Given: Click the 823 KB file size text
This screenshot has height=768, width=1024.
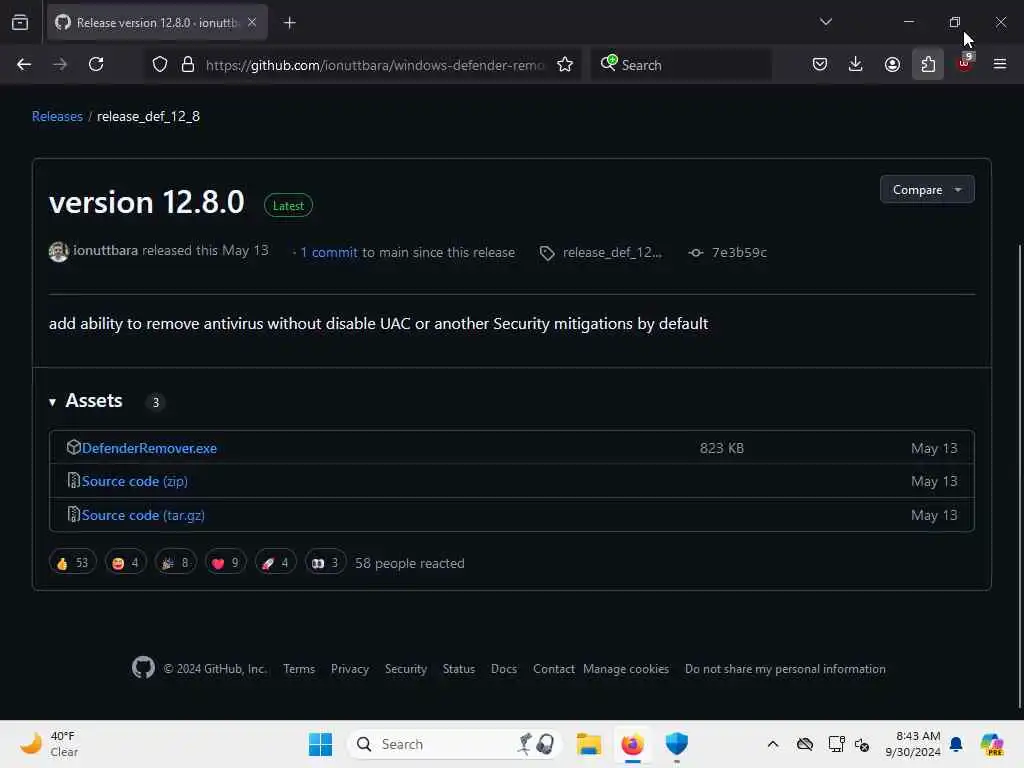Looking at the screenshot, I should point(722,448).
